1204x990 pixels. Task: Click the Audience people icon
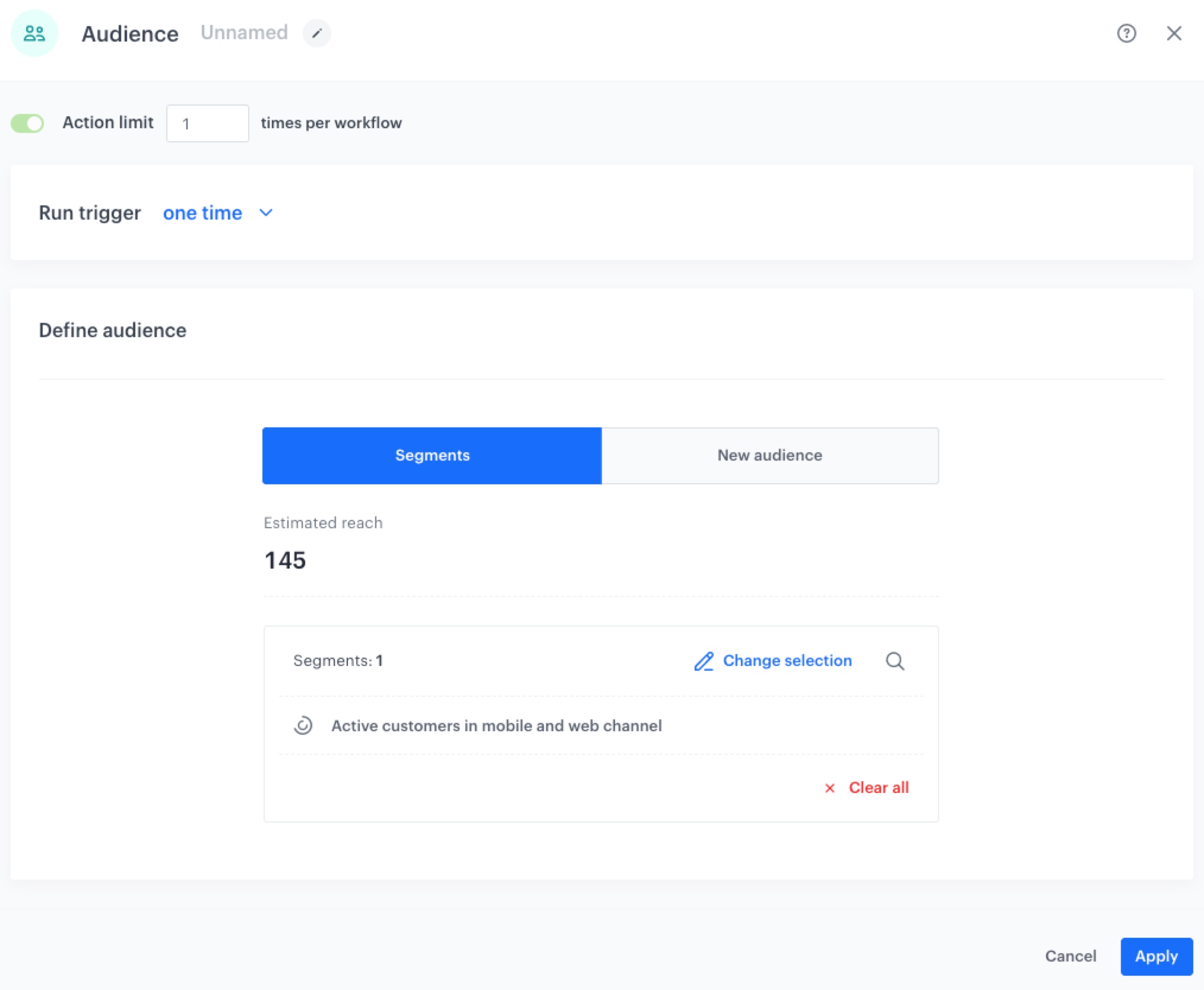[x=34, y=33]
